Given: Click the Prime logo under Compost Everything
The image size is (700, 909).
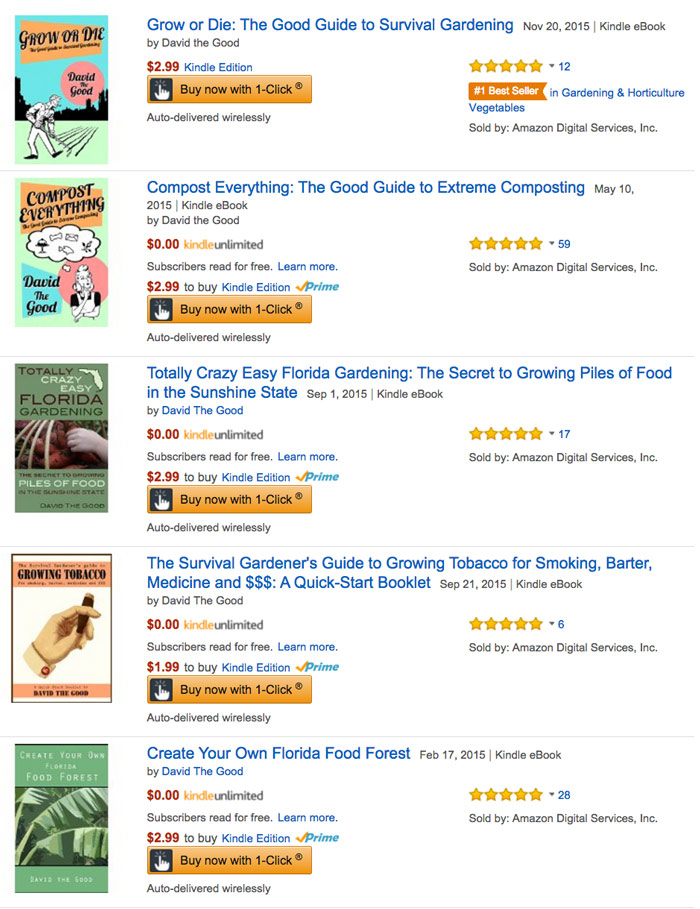Looking at the screenshot, I should tap(318, 287).
